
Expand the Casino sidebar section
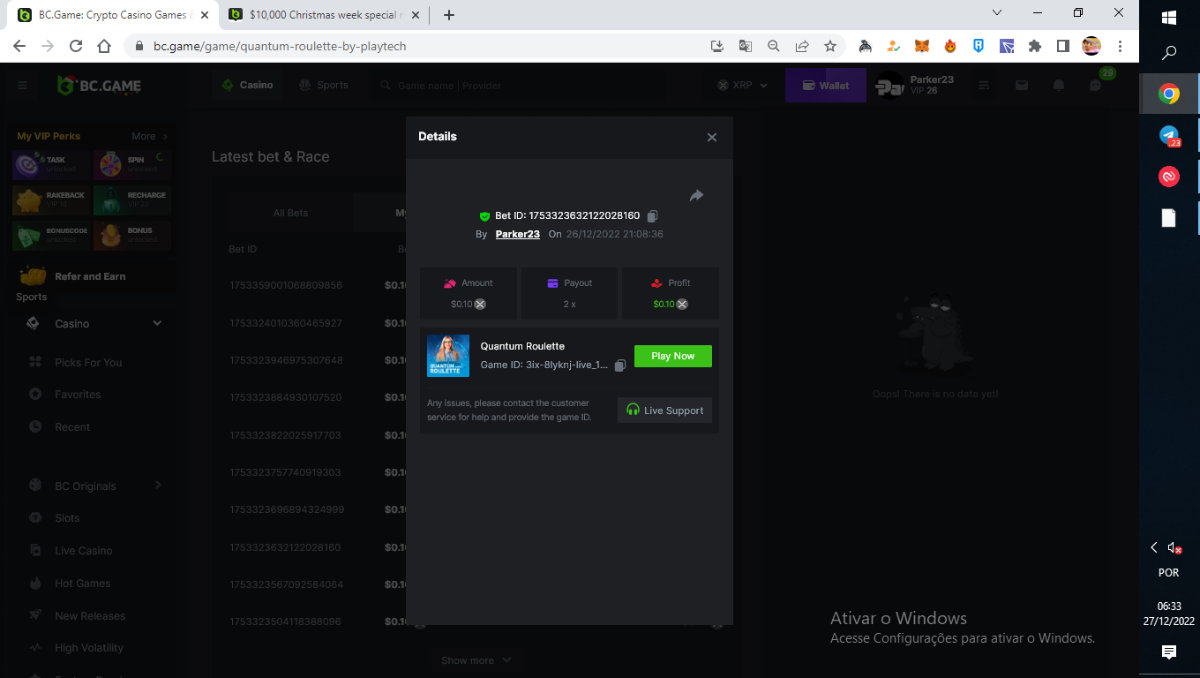(157, 323)
